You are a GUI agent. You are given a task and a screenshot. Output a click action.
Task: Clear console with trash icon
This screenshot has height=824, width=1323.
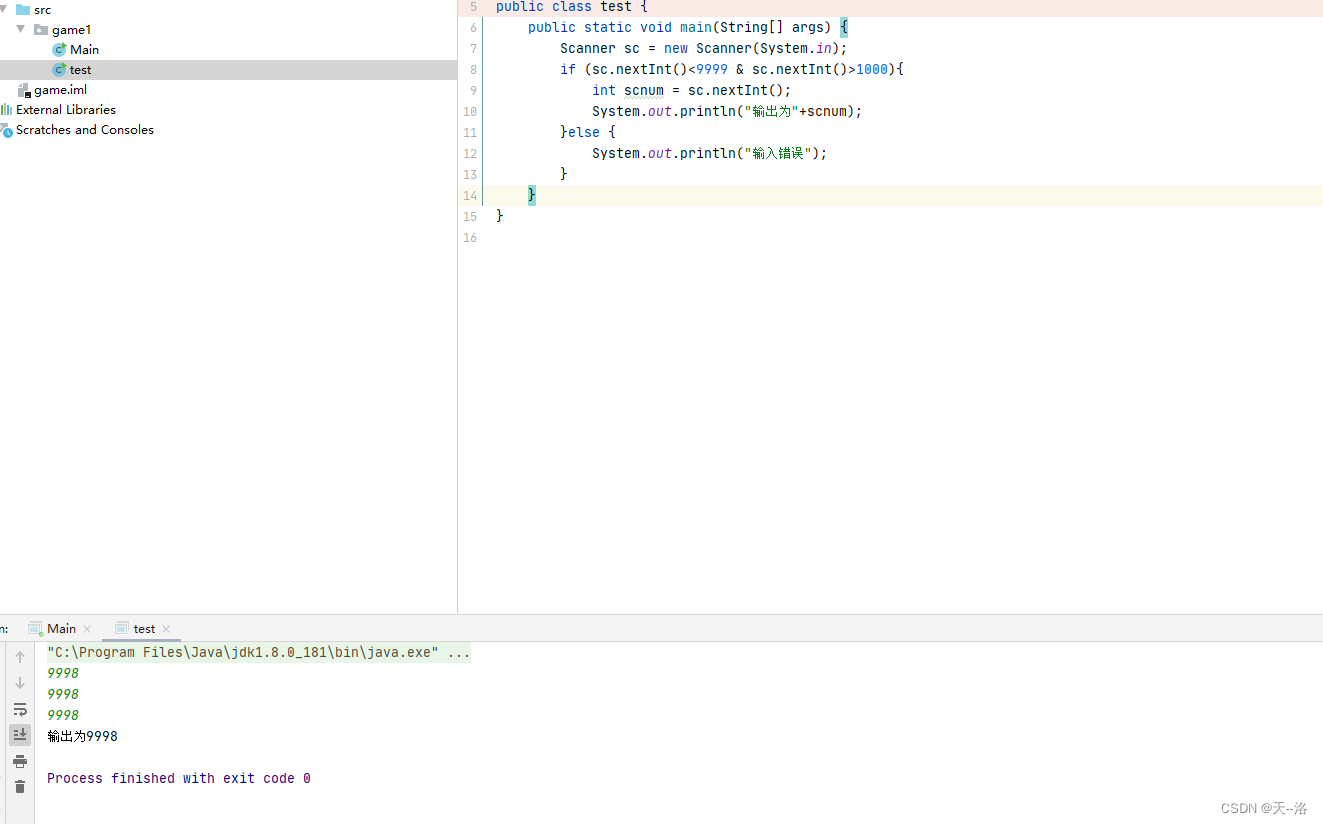pos(20,787)
